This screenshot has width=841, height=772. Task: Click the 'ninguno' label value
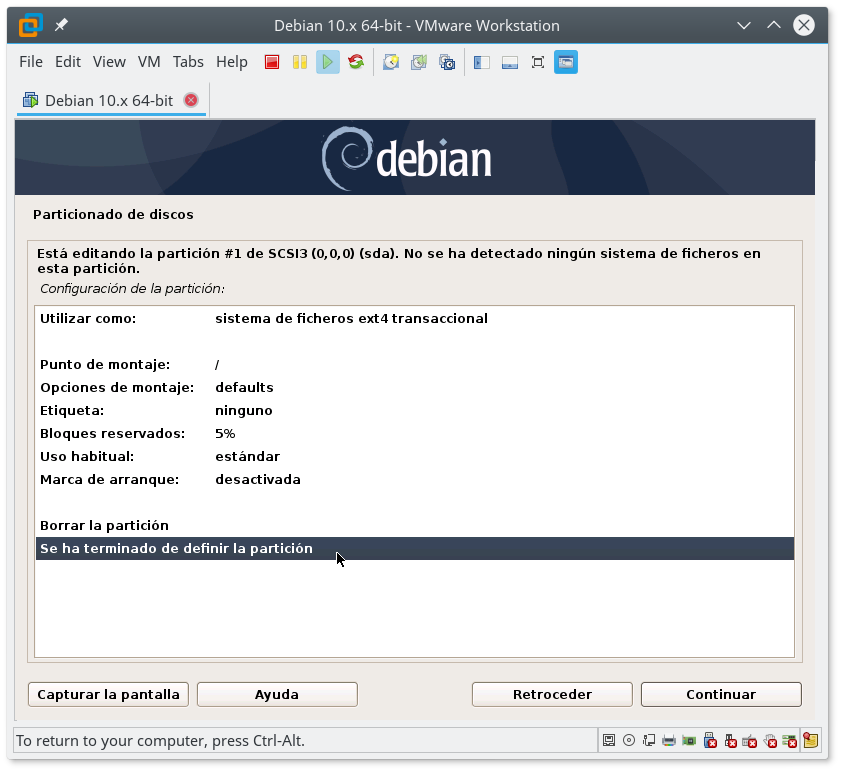(x=244, y=411)
